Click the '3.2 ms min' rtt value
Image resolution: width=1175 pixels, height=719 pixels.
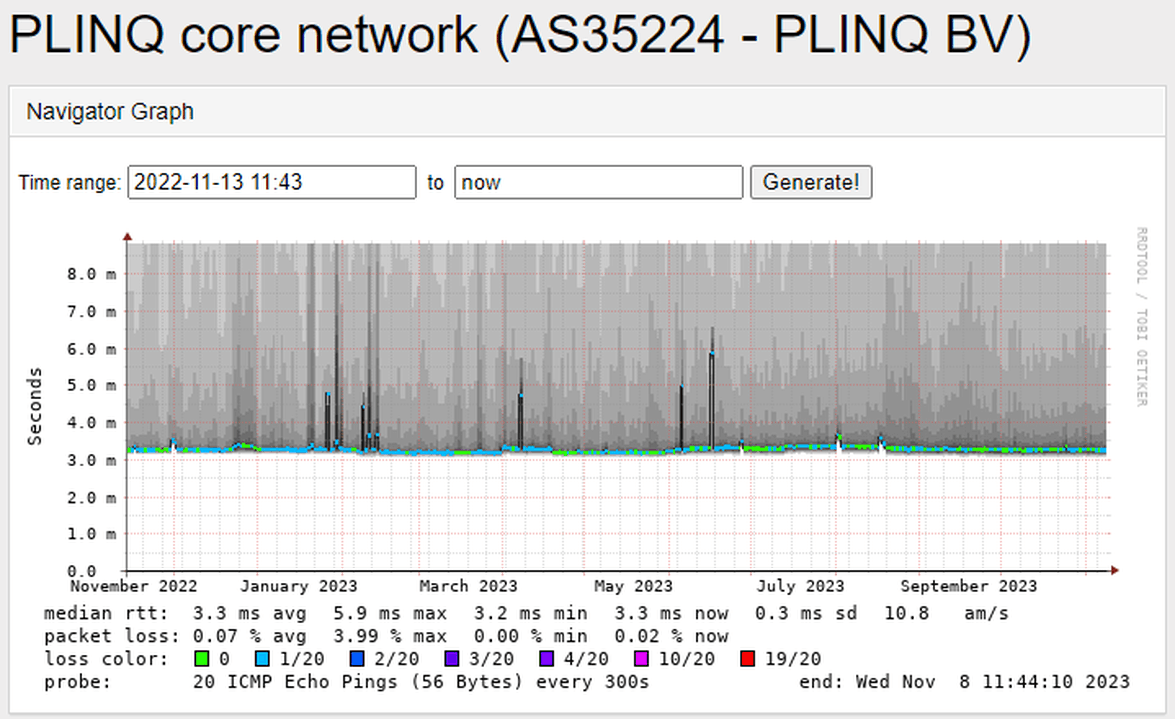531,613
